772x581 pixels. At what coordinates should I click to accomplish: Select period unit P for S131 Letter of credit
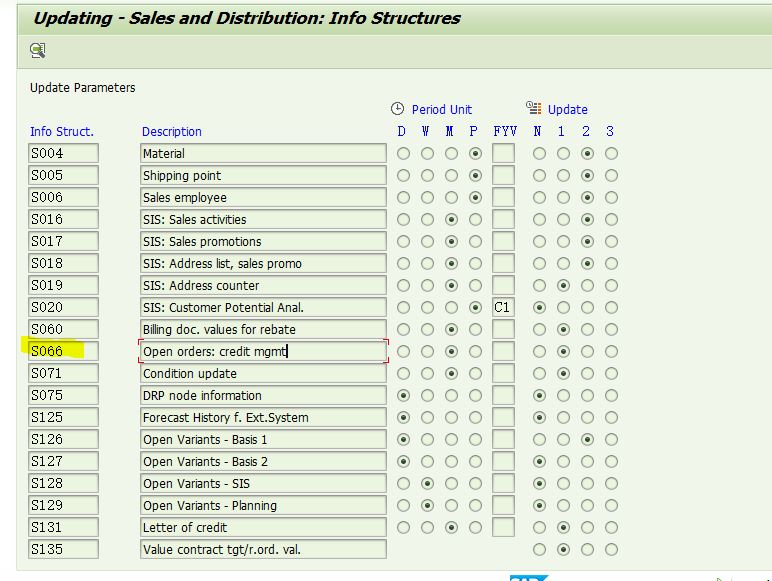tap(475, 528)
